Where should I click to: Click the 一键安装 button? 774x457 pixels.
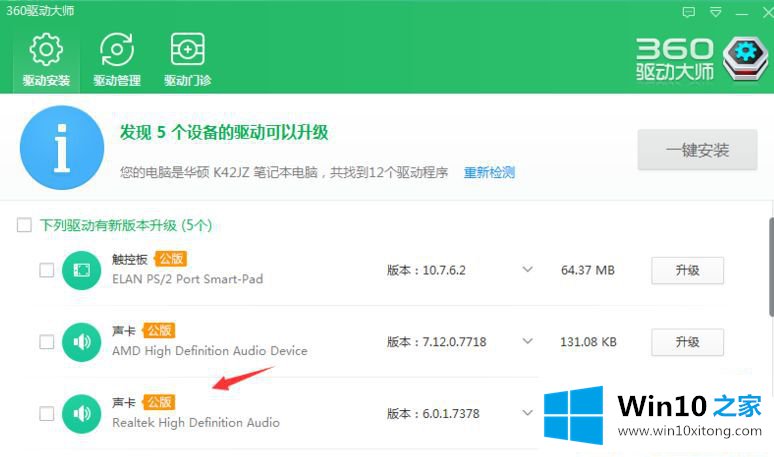pyautogui.click(x=697, y=151)
